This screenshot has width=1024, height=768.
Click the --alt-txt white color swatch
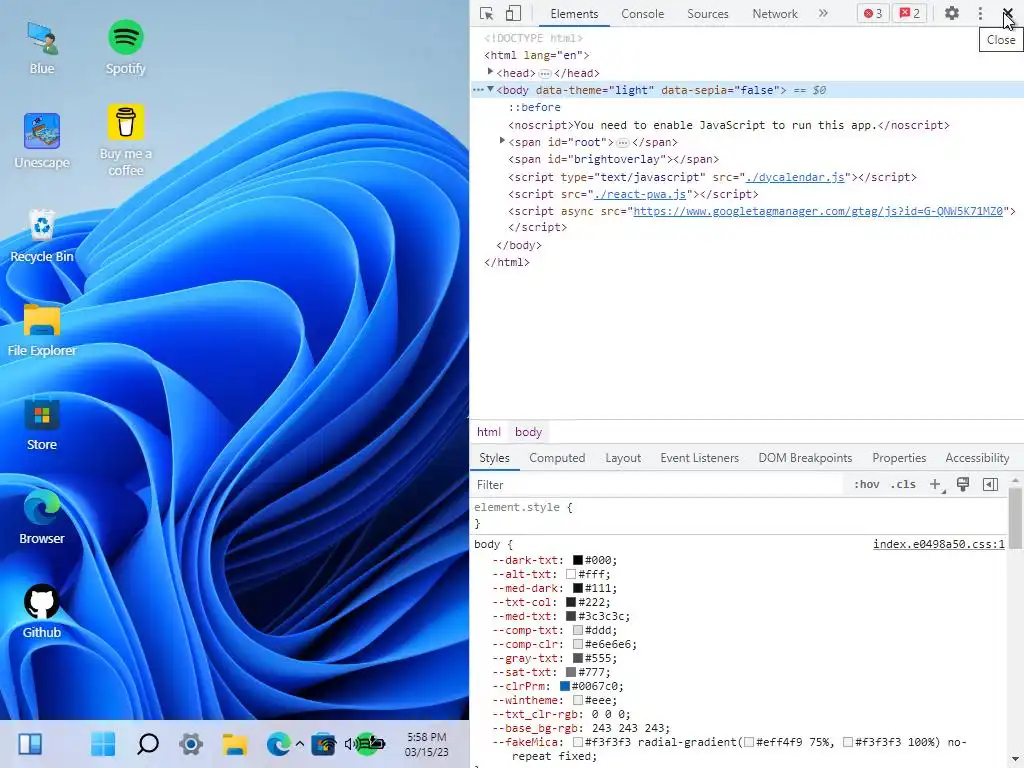pyautogui.click(x=571, y=575)
